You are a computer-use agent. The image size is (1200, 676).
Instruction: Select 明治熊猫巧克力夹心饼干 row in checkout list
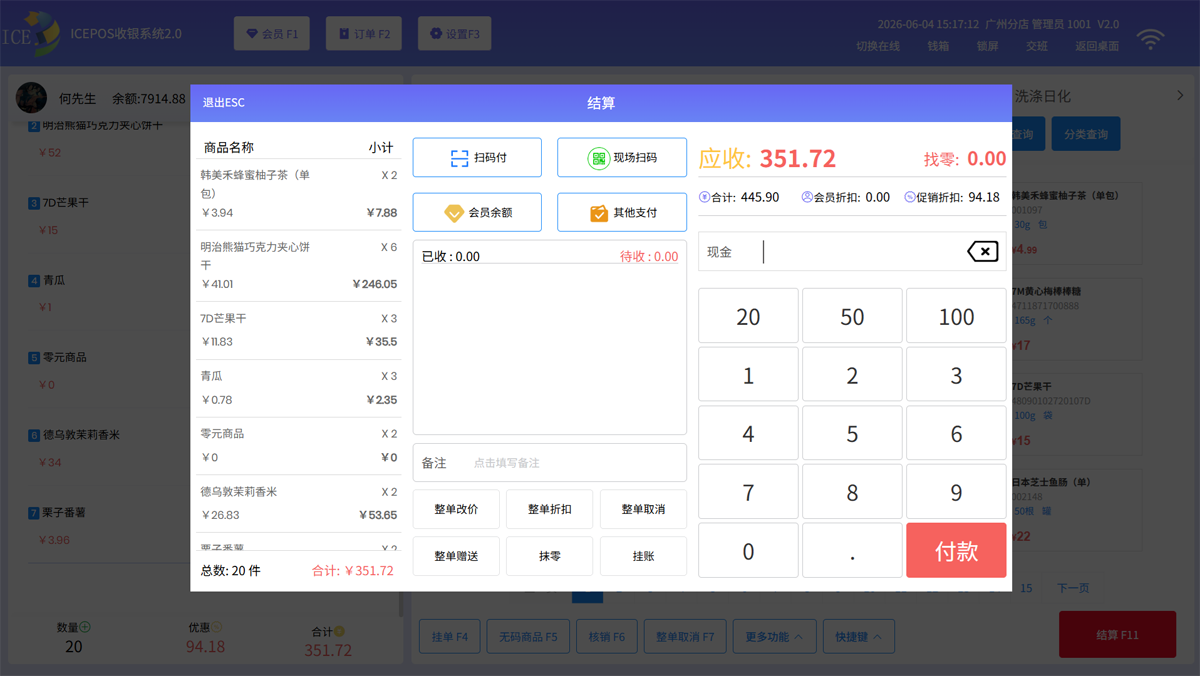[298, 266]
